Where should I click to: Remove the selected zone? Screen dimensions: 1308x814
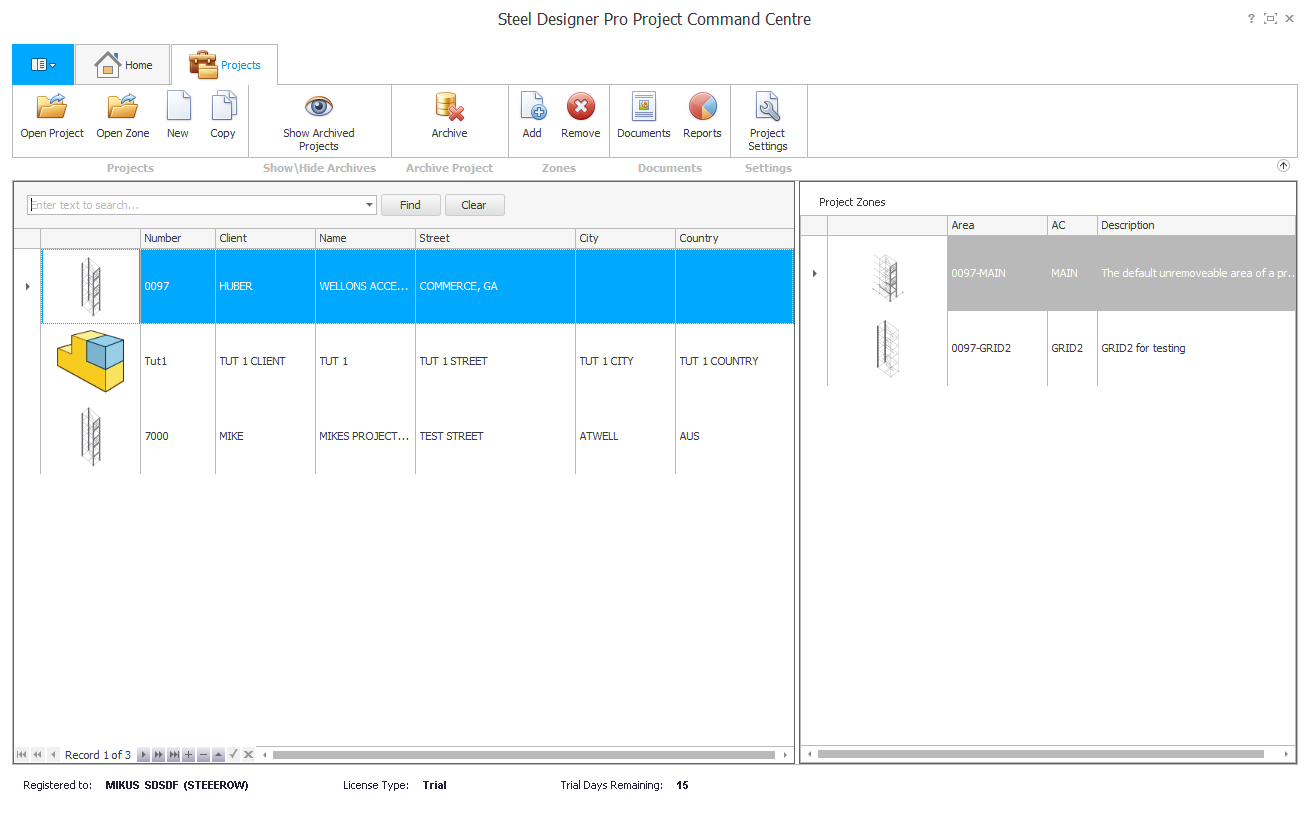click(580, 107)
